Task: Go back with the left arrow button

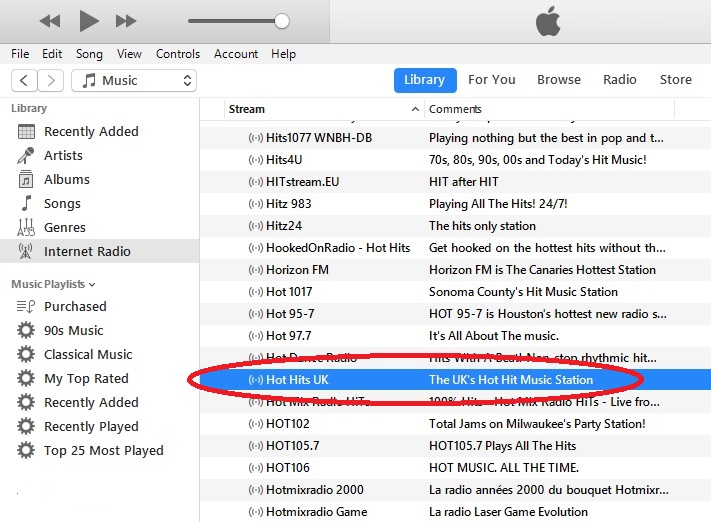Action: tap(24, 81)
